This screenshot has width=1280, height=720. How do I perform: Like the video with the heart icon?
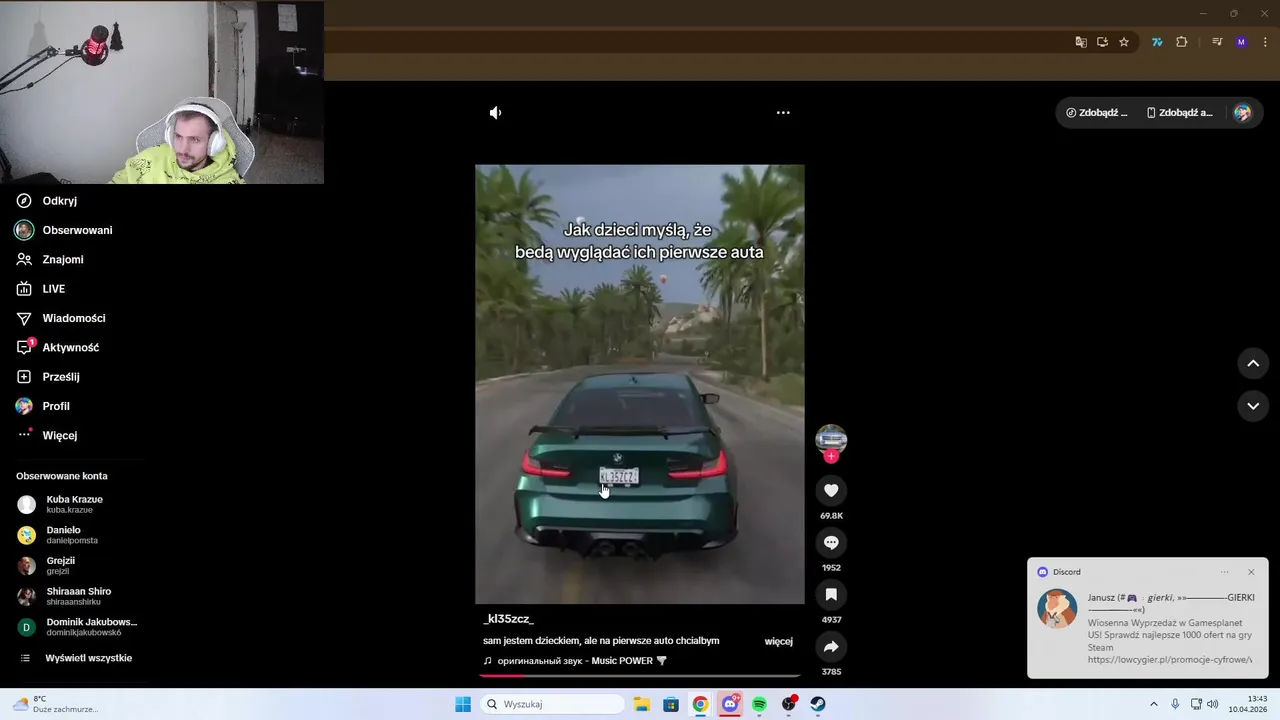coord(831,490)
